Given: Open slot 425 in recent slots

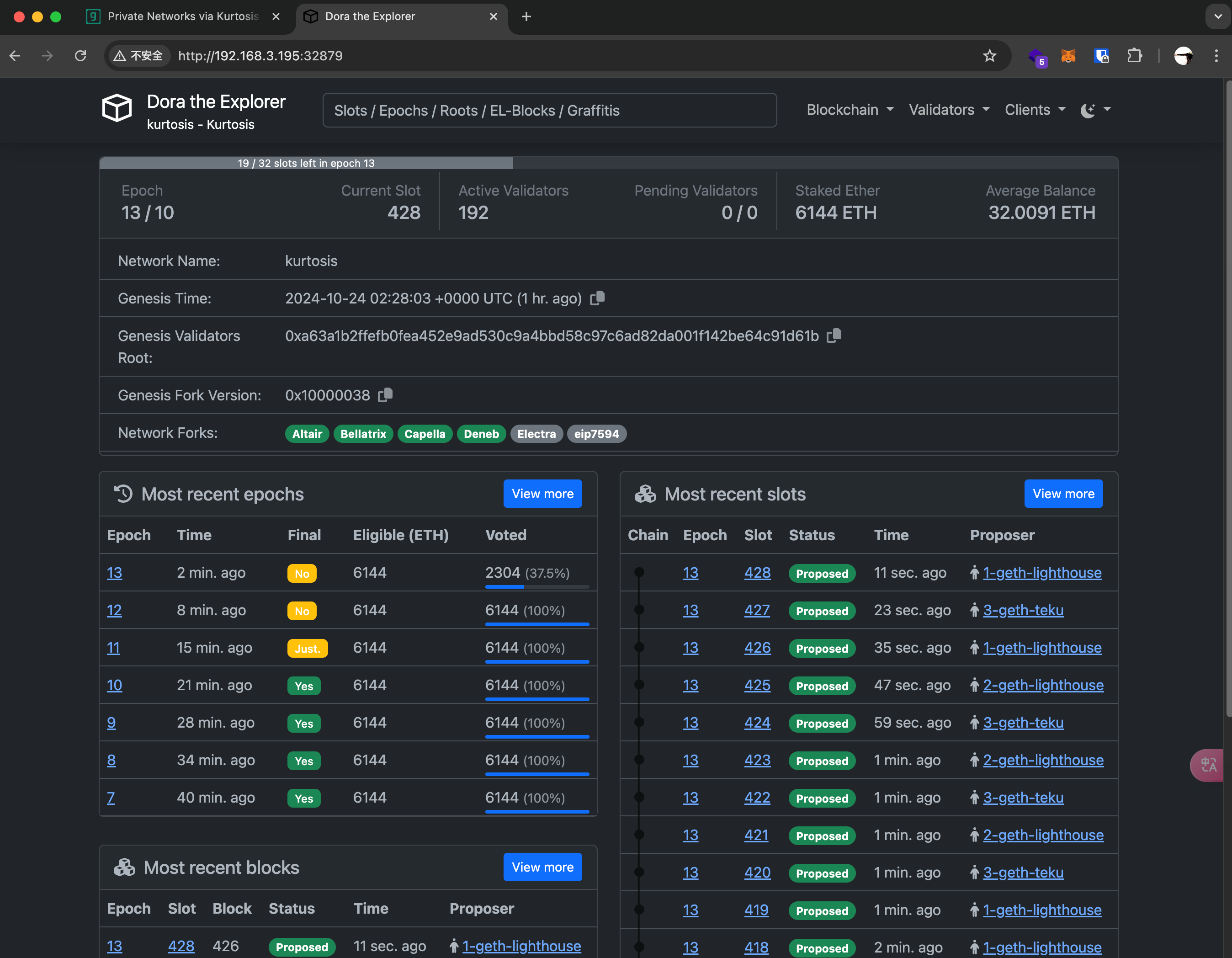Looking at the screenshot, I should 757,685.
